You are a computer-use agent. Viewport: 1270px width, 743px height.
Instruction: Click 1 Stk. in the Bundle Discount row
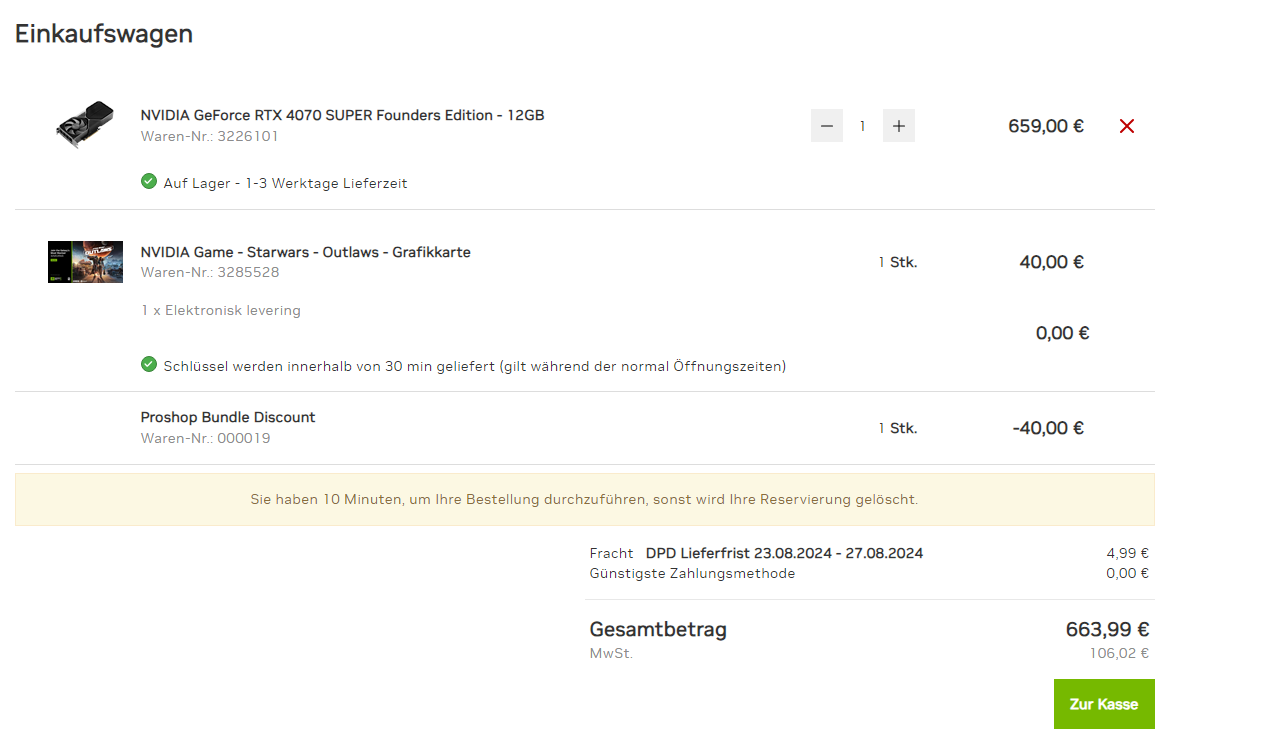pyautogui.click(x=898, y=428)
